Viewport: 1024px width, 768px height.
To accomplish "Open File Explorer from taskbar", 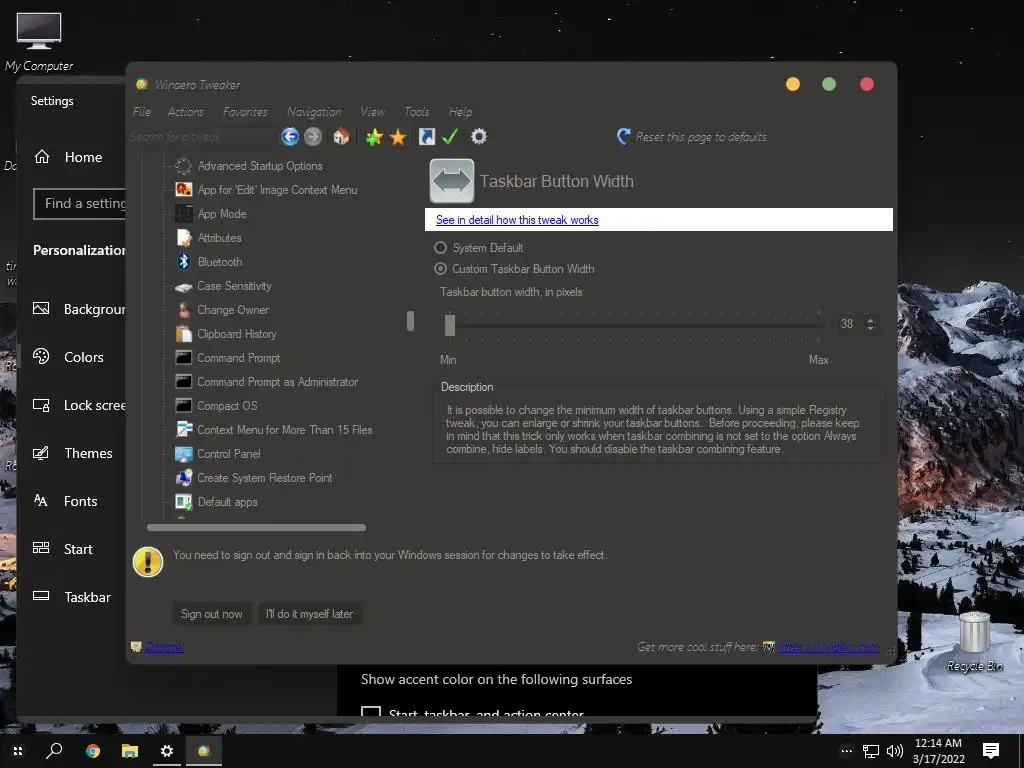I will 130,751.
